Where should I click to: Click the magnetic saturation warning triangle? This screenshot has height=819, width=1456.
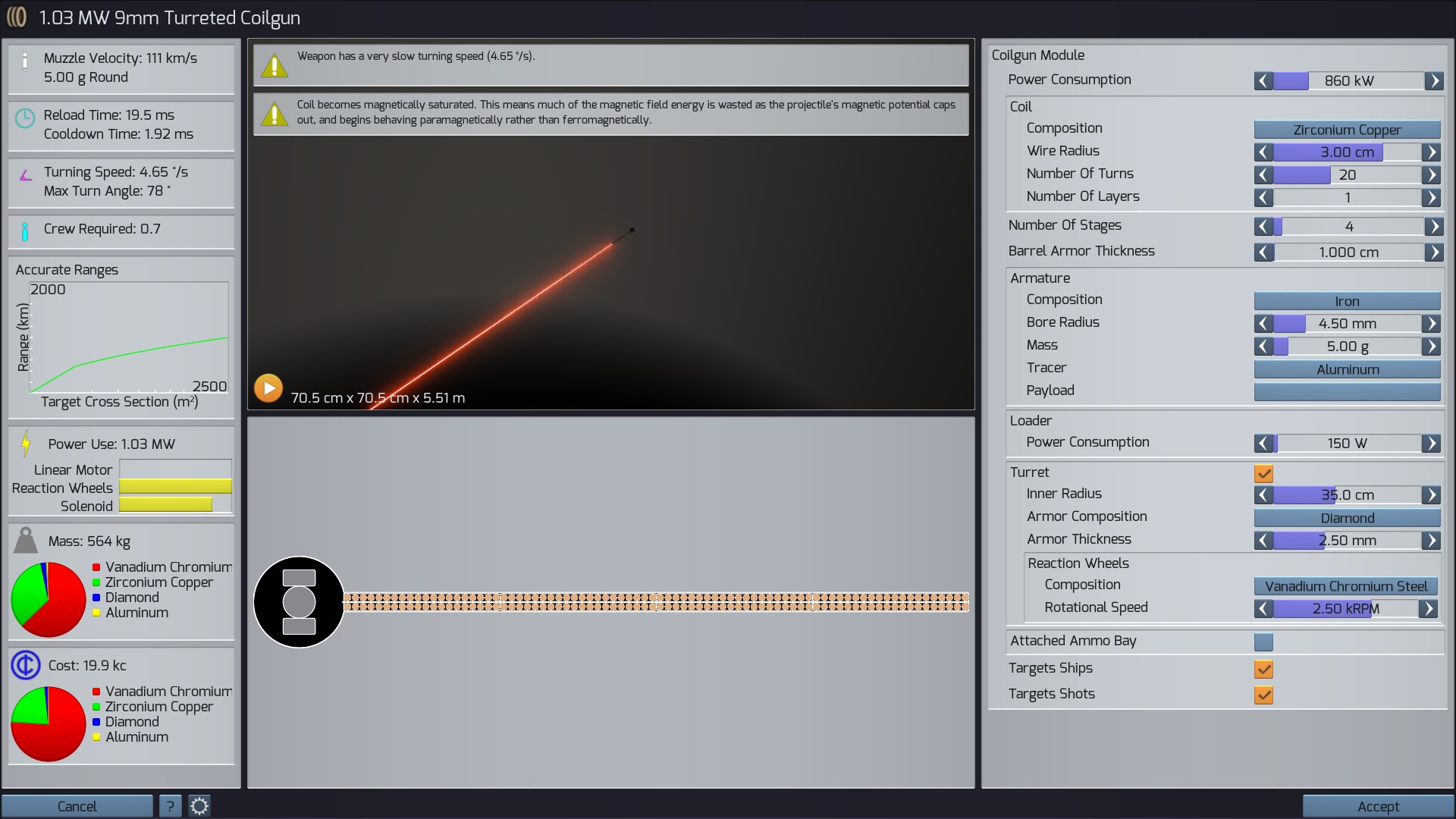coord(274,114)
